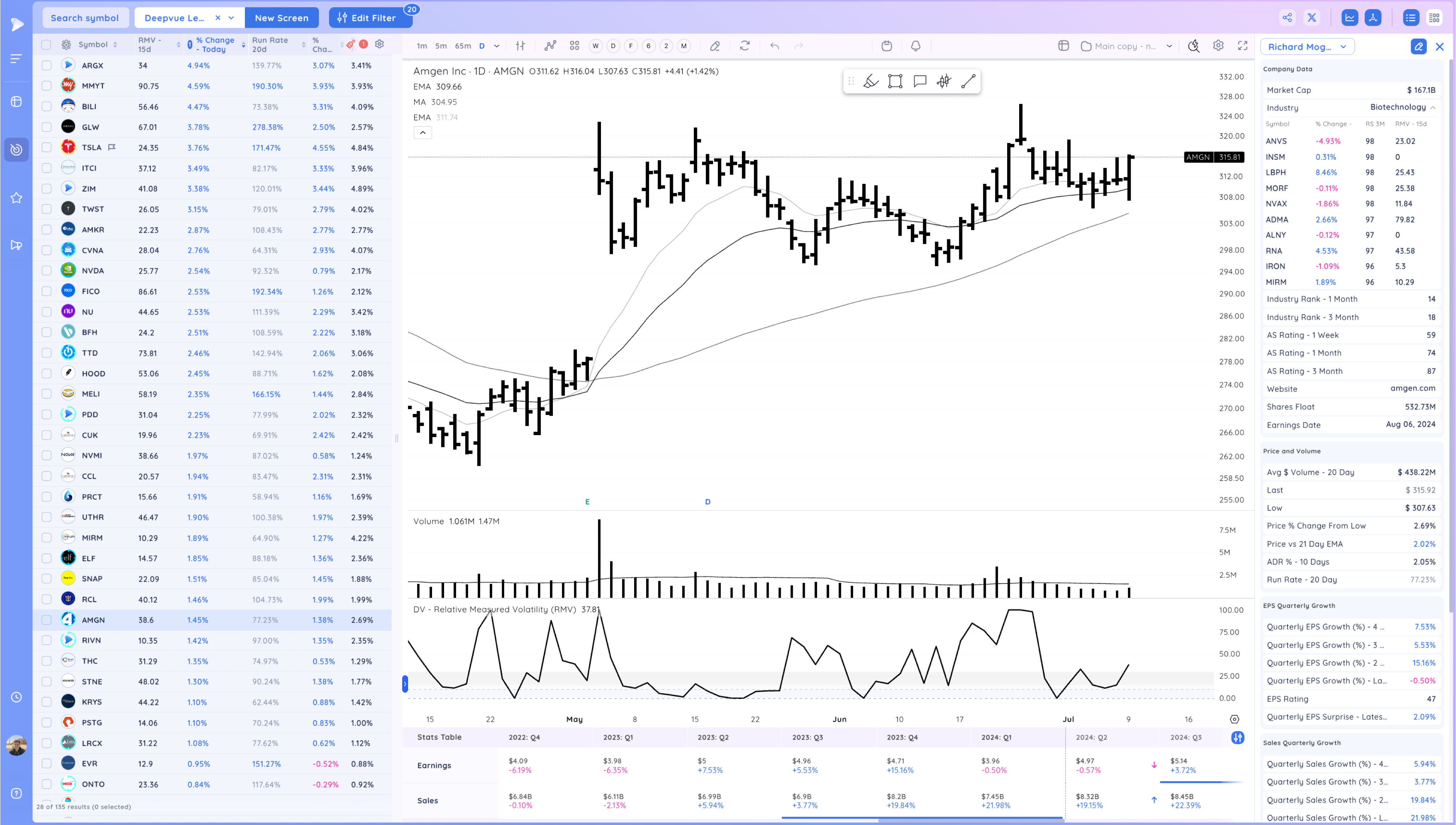The width and height of the screenshot is (1456, 825).
Task: Click the share icon in top bar
Action: click(1287, 17)
